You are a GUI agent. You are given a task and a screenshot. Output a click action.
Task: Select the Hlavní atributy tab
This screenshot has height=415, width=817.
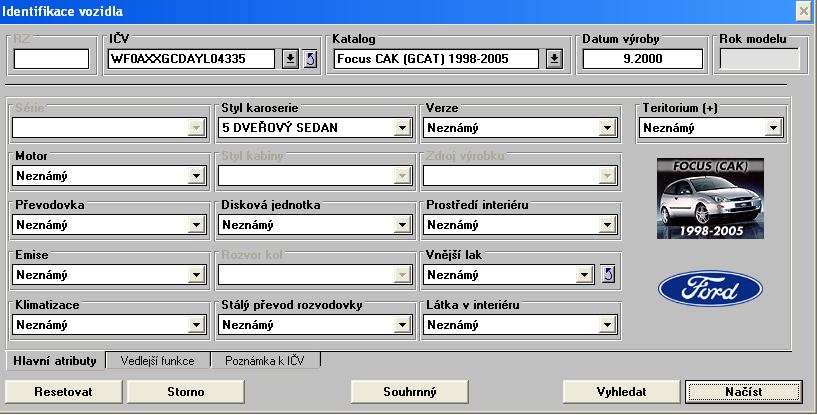[x=55, y=360]
